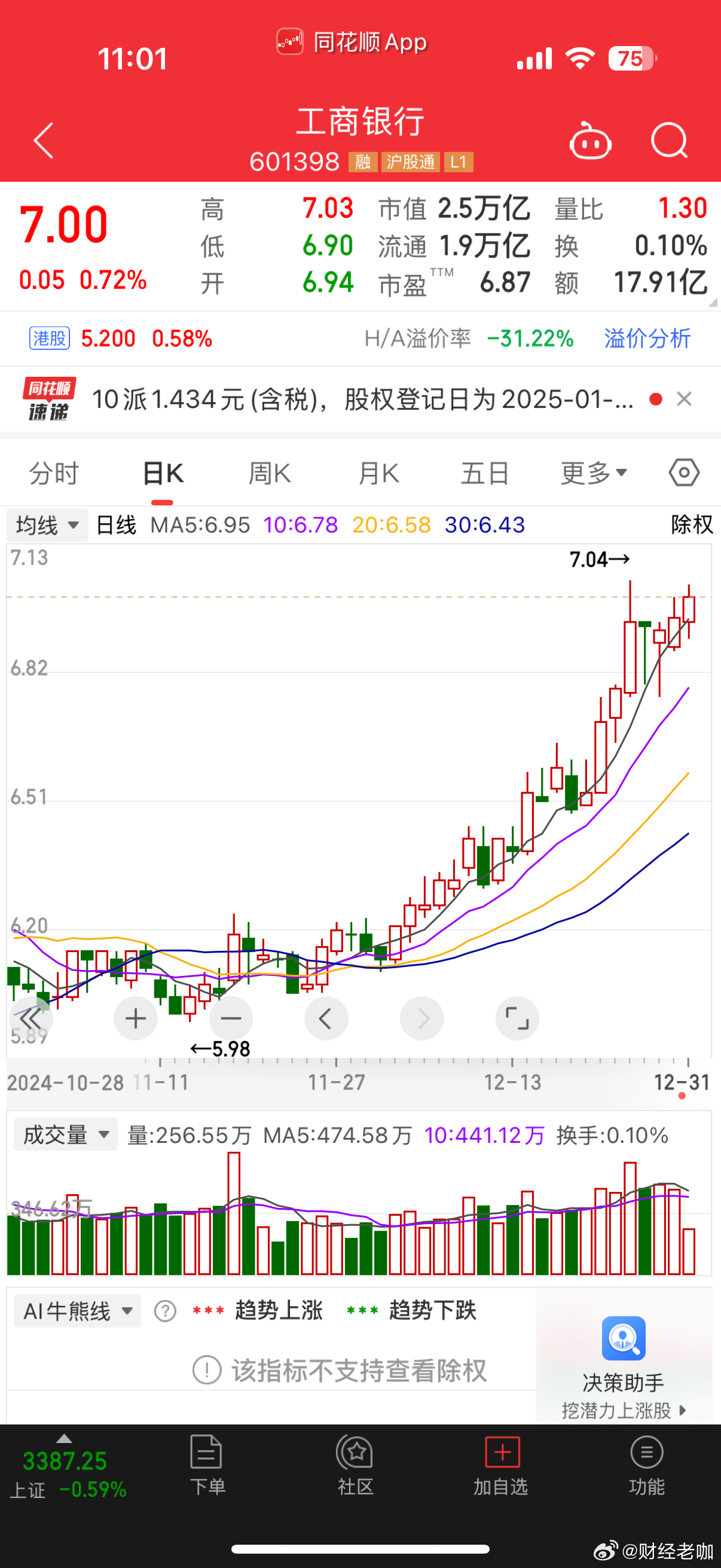Tap 挖潜力上涨股 link

pos(623,1410)
